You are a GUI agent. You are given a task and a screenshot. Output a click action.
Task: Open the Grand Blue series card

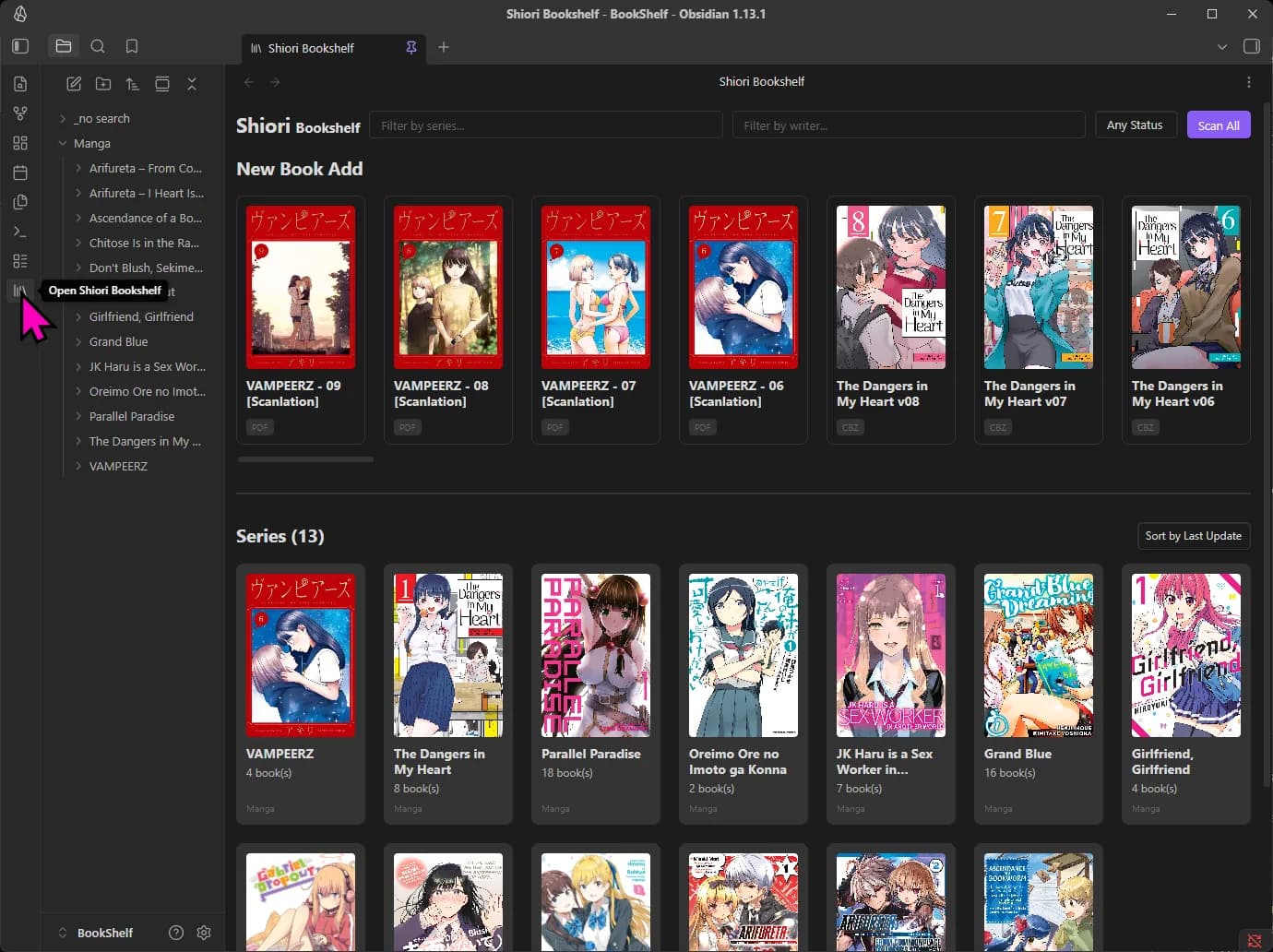click(x=1039, y=694)
